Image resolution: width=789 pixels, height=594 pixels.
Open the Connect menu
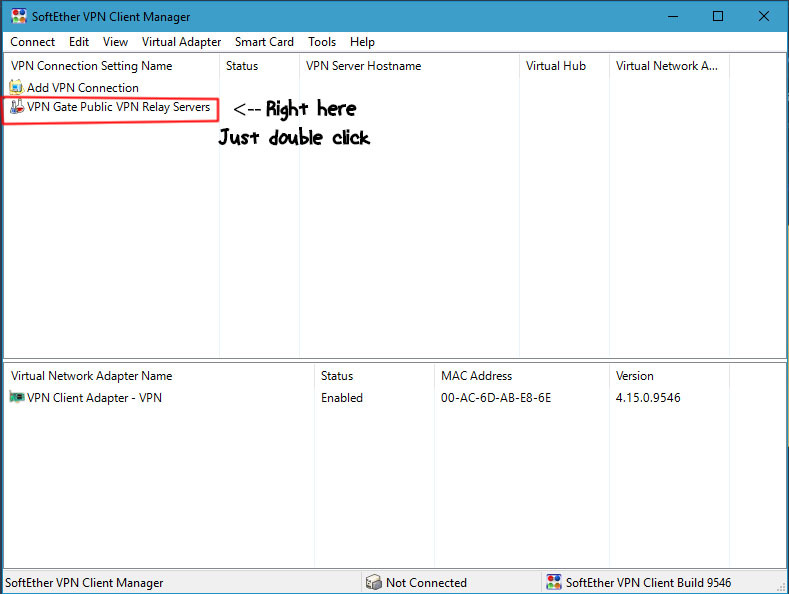coord(32,42)
